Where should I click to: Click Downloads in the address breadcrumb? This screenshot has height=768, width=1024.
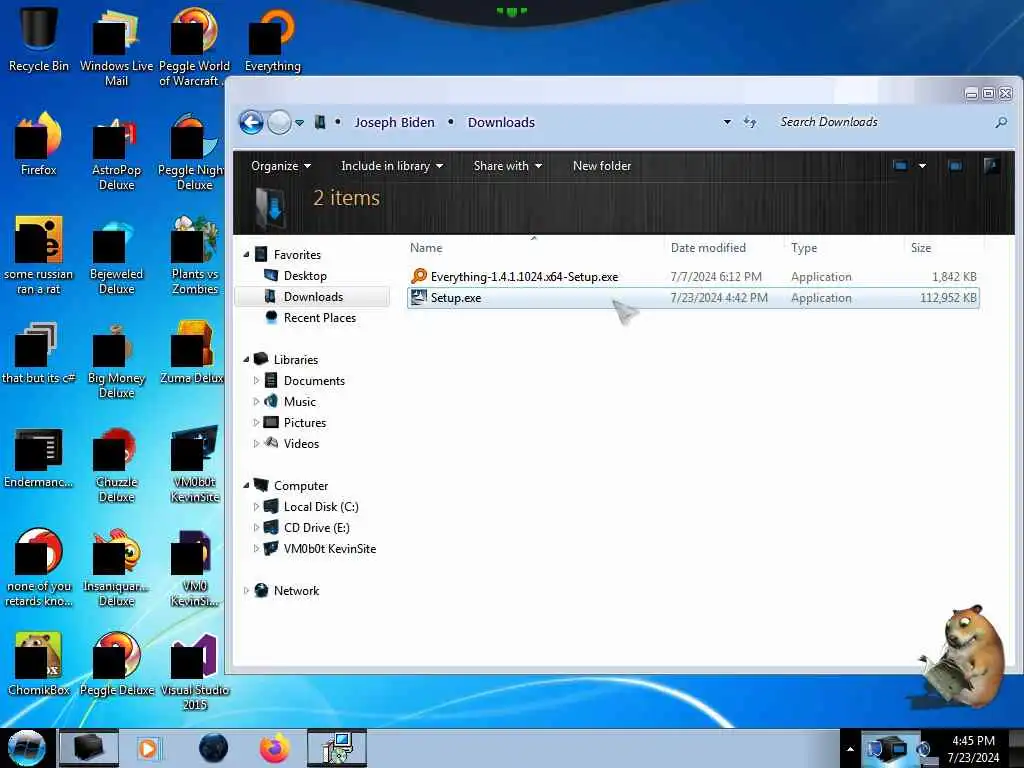(x=501, y=122)
